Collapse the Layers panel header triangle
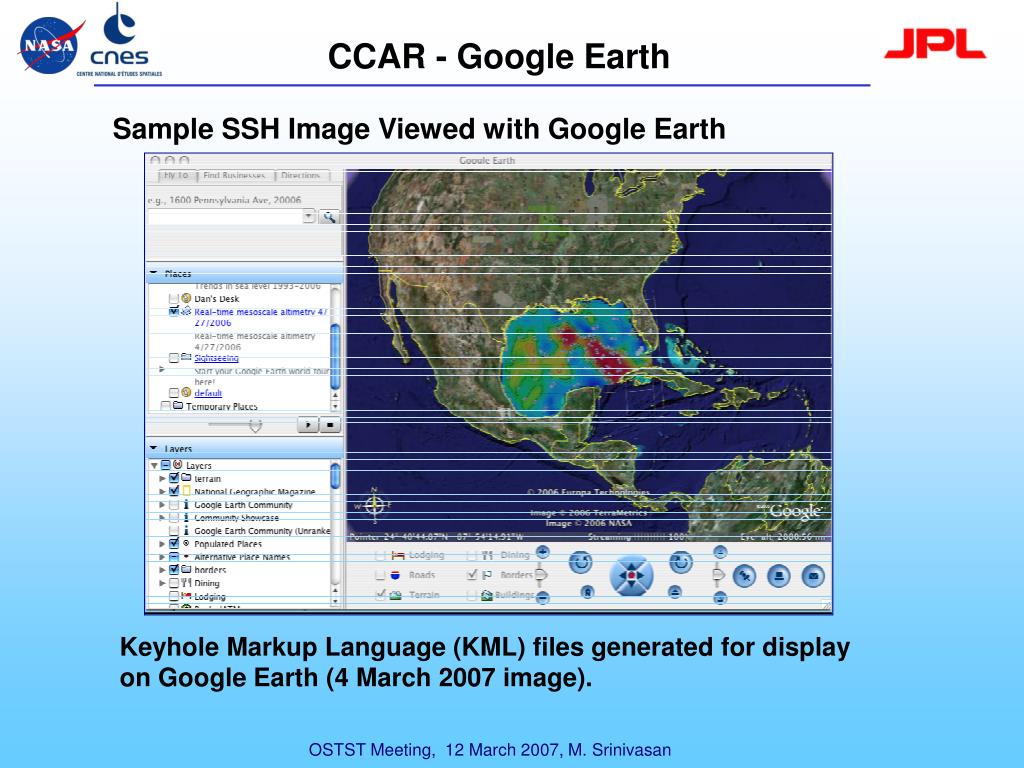 click(153, 448)
